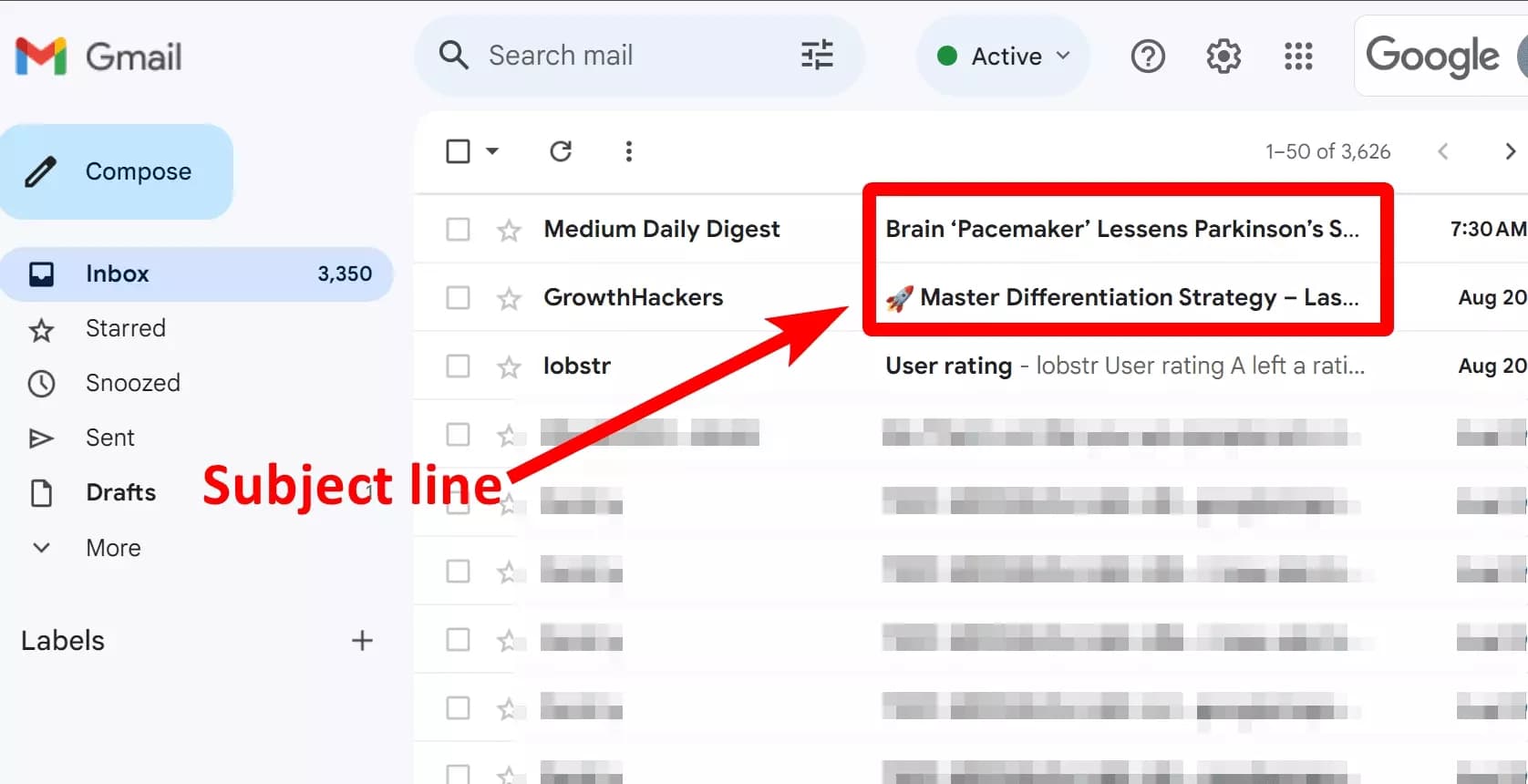Click the Inbox unread count 3,350
Screen dimensions: 1528x784
(345, 273)
